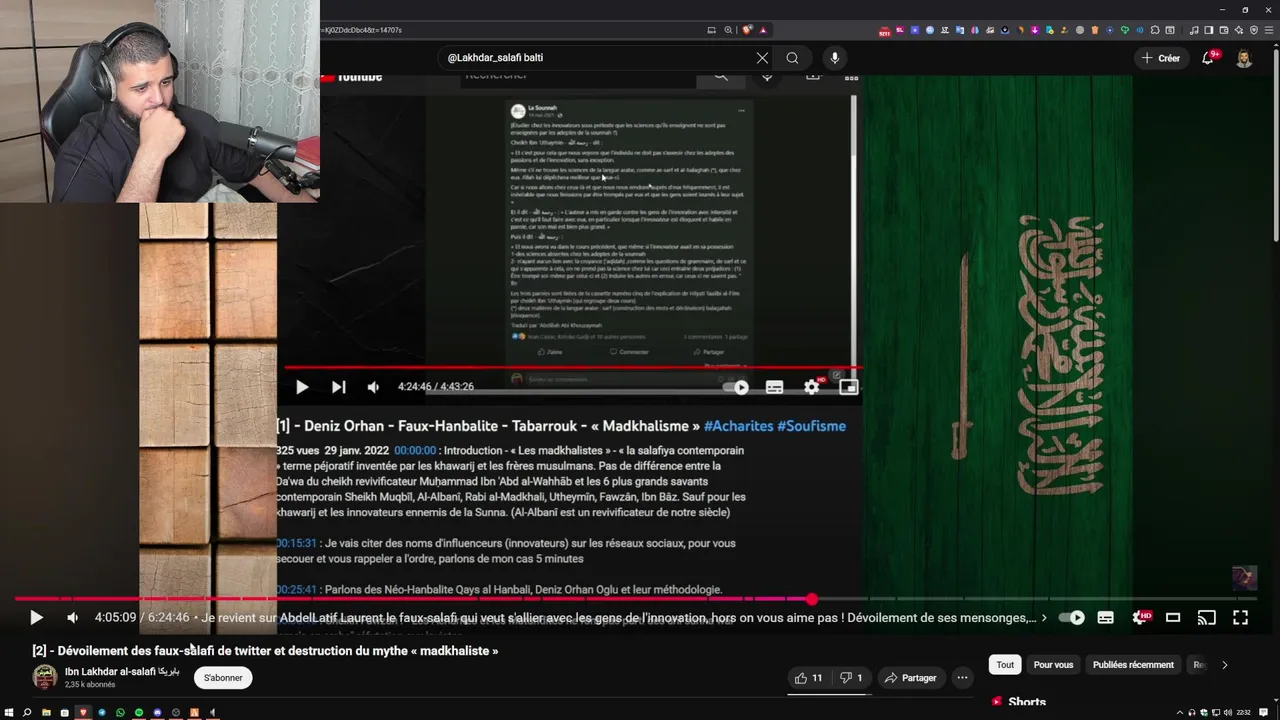The width and height of the screenshot is (1280, 720).
Task: Toggle subtitles in the main player
Action: pyautogui.click(x=1105, y=618)
